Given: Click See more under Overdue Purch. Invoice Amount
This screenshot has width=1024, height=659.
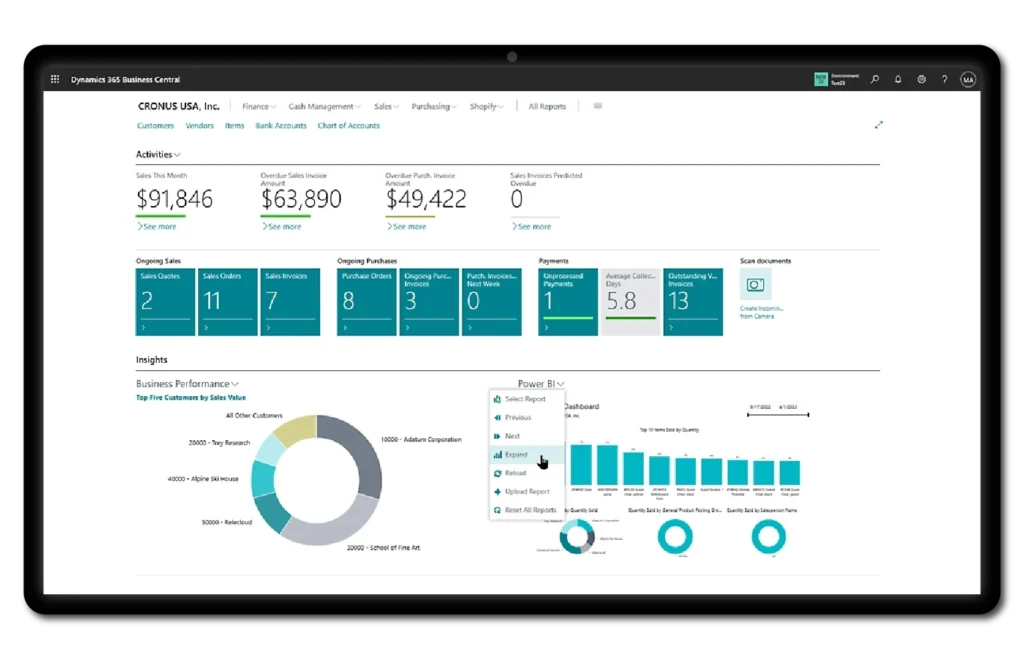Looking at the screenshot, I should [x=407, y=227].
